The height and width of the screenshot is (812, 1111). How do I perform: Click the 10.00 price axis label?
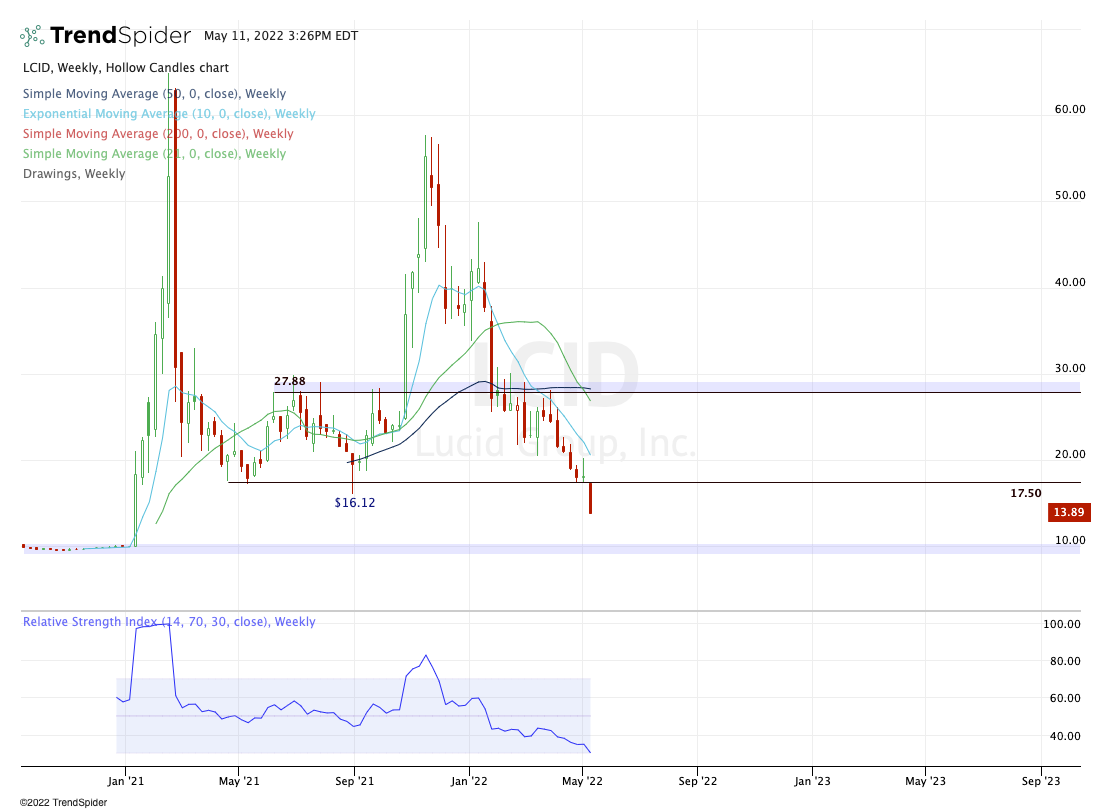pos(1070,540)
